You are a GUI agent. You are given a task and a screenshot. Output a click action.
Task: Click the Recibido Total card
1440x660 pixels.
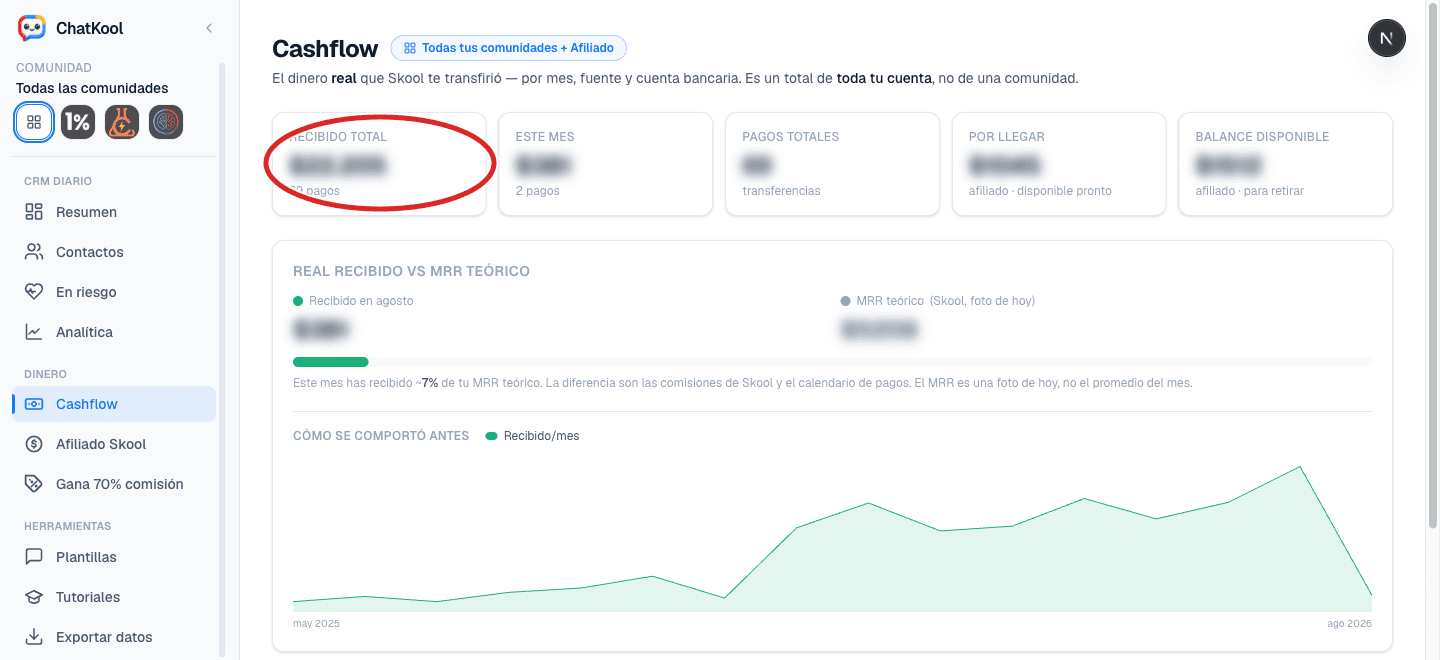(x=379, y=164)
